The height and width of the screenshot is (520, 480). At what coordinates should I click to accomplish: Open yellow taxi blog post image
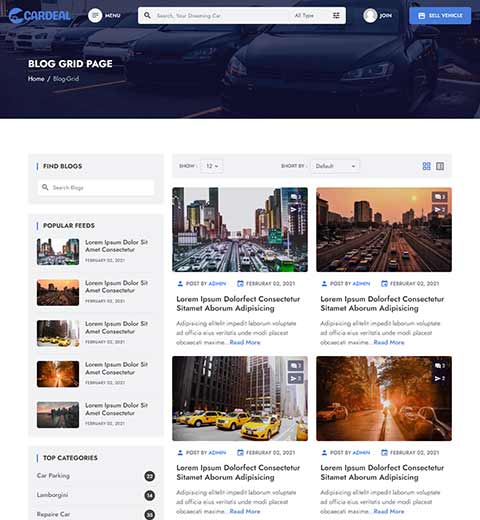coord(240,399)
